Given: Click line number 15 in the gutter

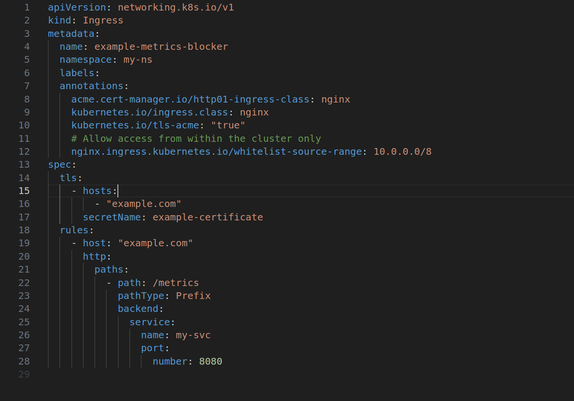Looking at the screenshot, I should [24, 191].
